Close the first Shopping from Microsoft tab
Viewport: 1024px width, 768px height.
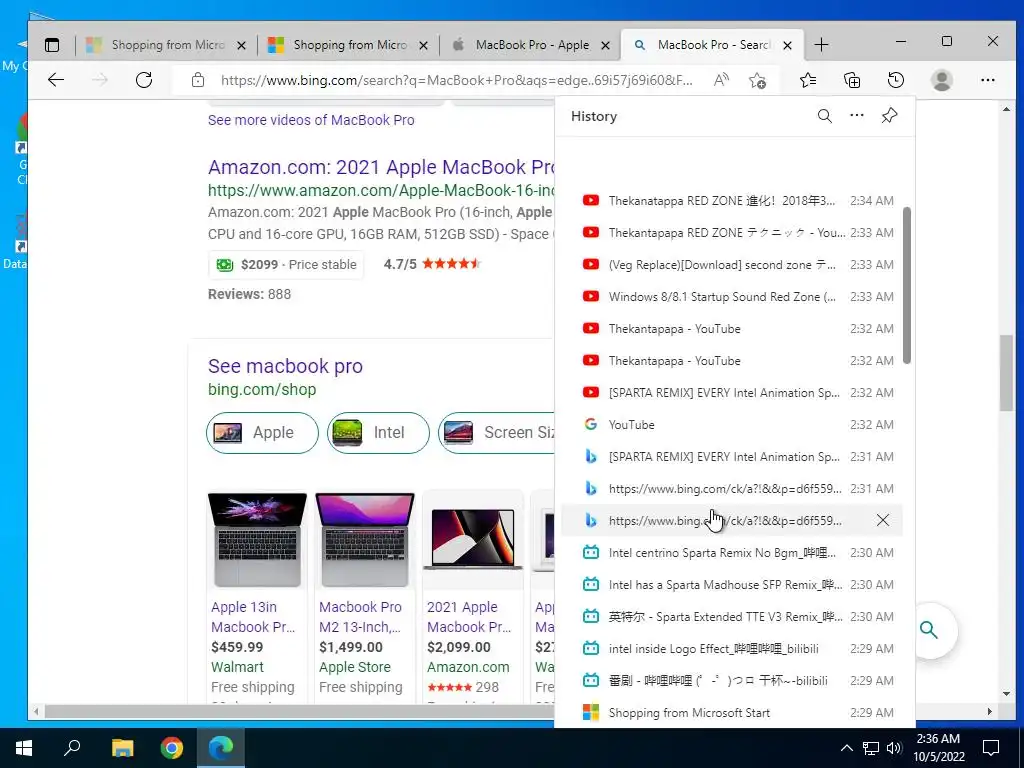[242, 46]
